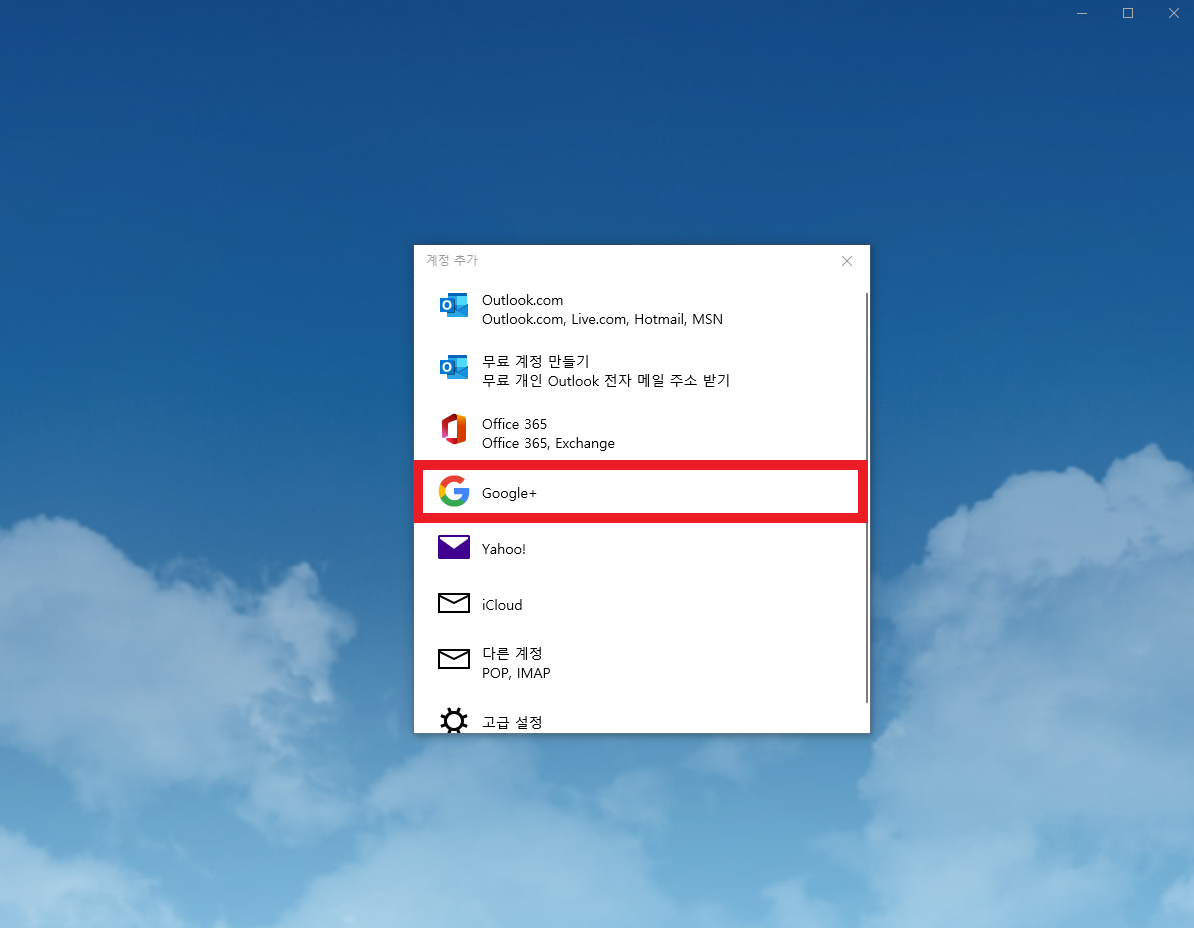Click the purple Yahoo! envelope icon
1194x928 pixels.
(454, 547)
